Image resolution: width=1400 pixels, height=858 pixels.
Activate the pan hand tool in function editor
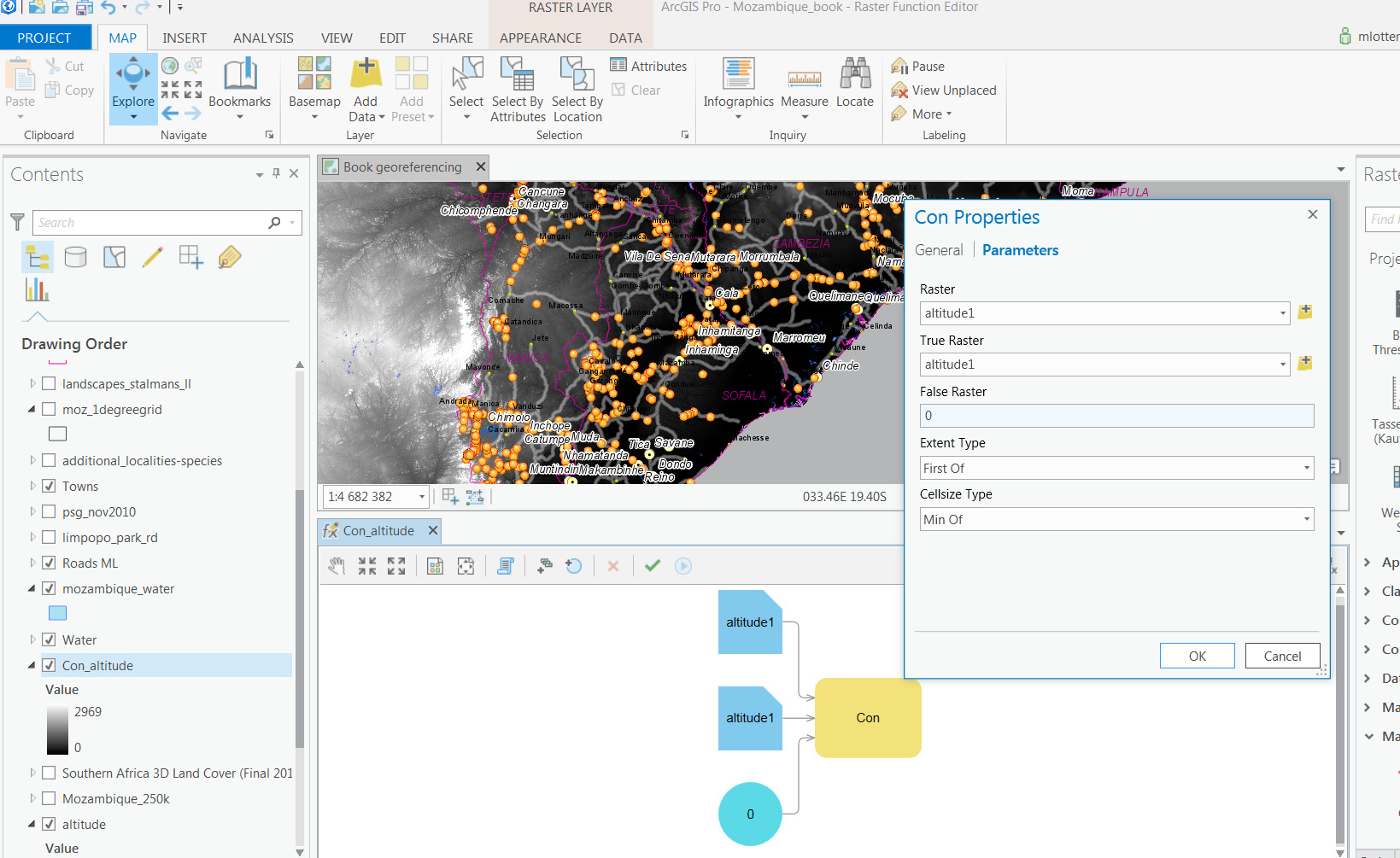(x=337, y=566)
